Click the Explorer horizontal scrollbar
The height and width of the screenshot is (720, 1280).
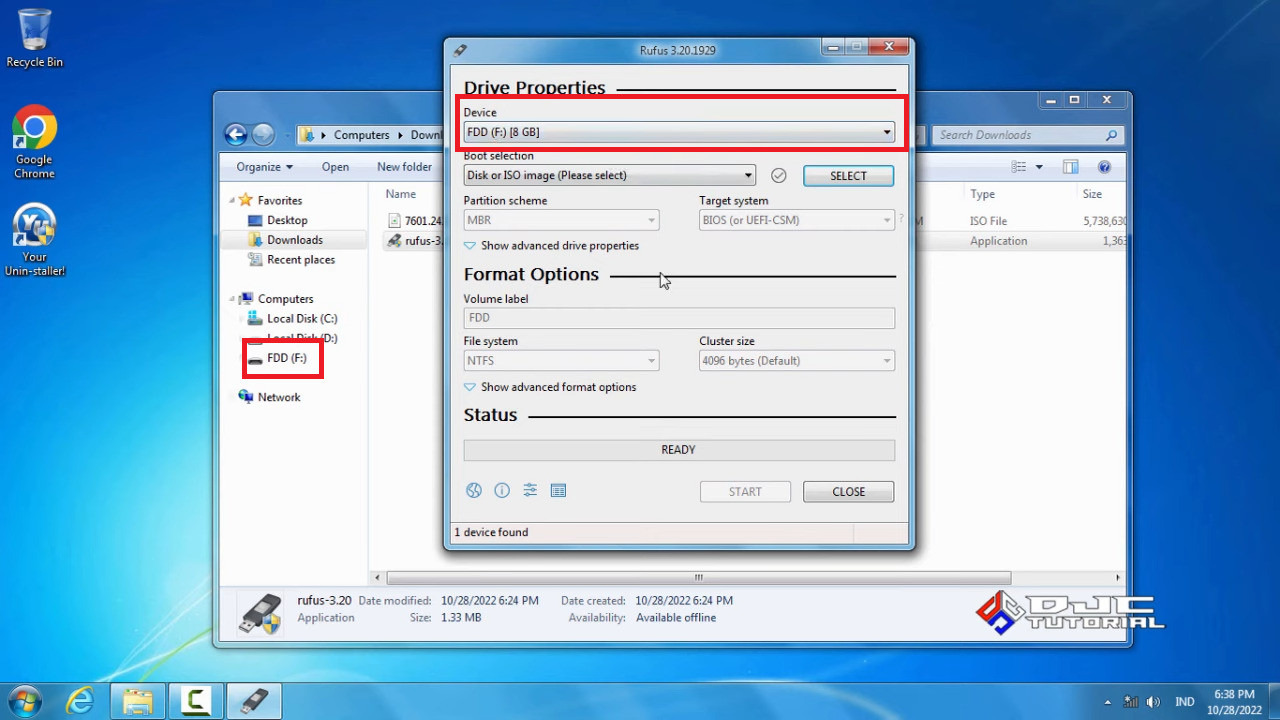pyautogui.click(x=699, y=578)
